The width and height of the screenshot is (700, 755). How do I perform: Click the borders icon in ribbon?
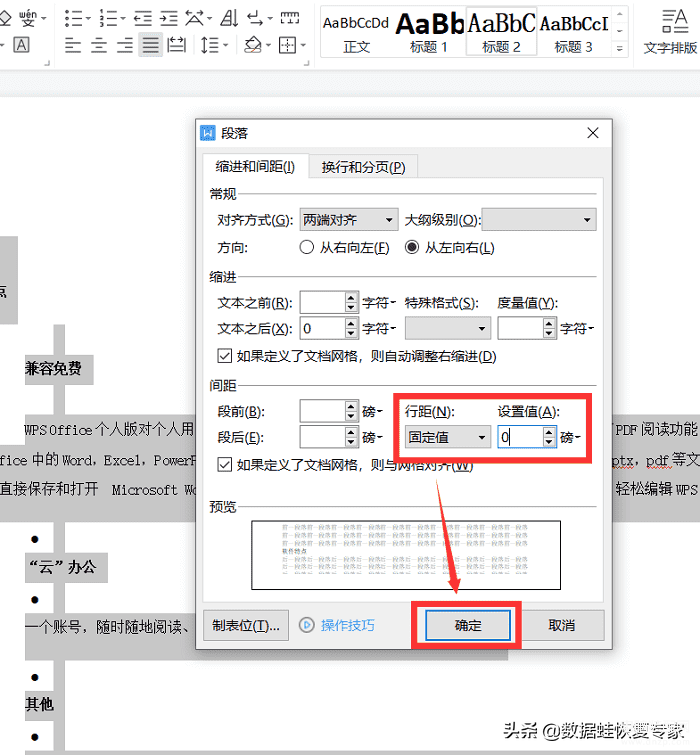click(288, 45)
